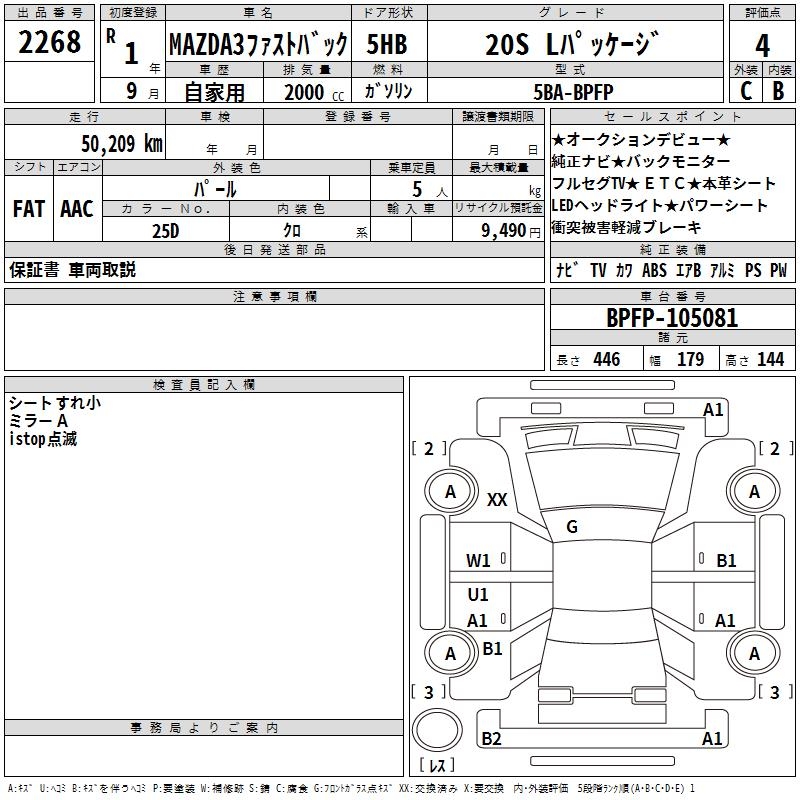Image resolution: width=800 pixels, height=800 pixels.
Task: Click the grade 20S Lパッケージ
Action: (572, 44)
